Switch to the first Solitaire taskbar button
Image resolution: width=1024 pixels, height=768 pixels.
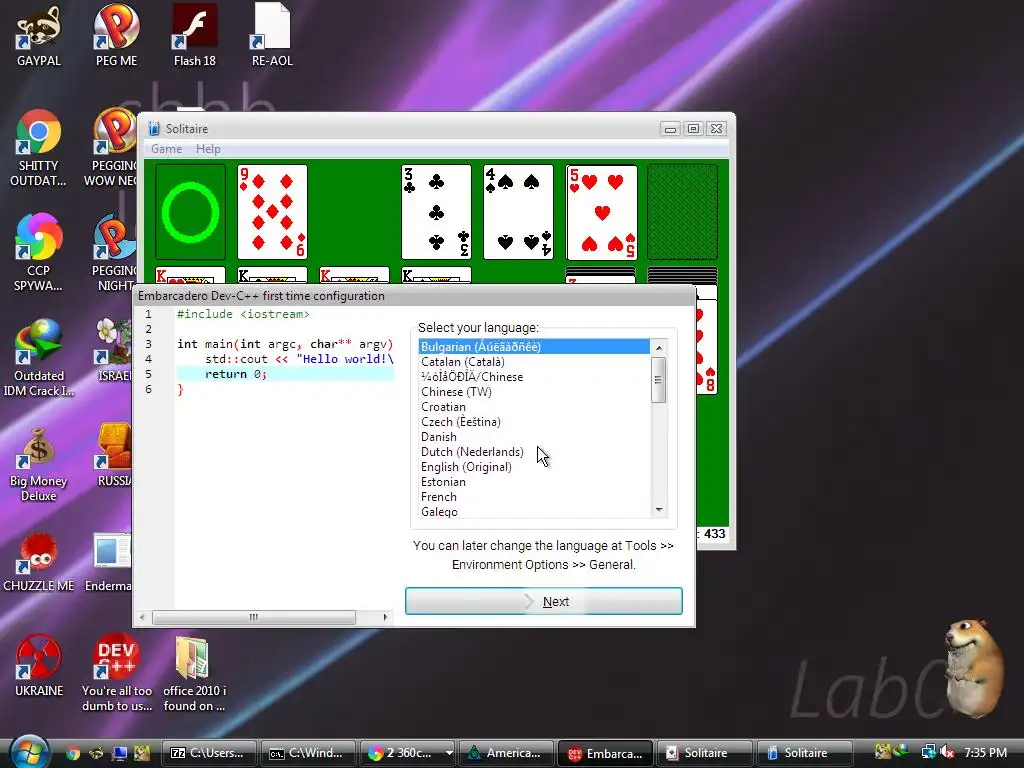pyautogui.click(x=705, y=753)
